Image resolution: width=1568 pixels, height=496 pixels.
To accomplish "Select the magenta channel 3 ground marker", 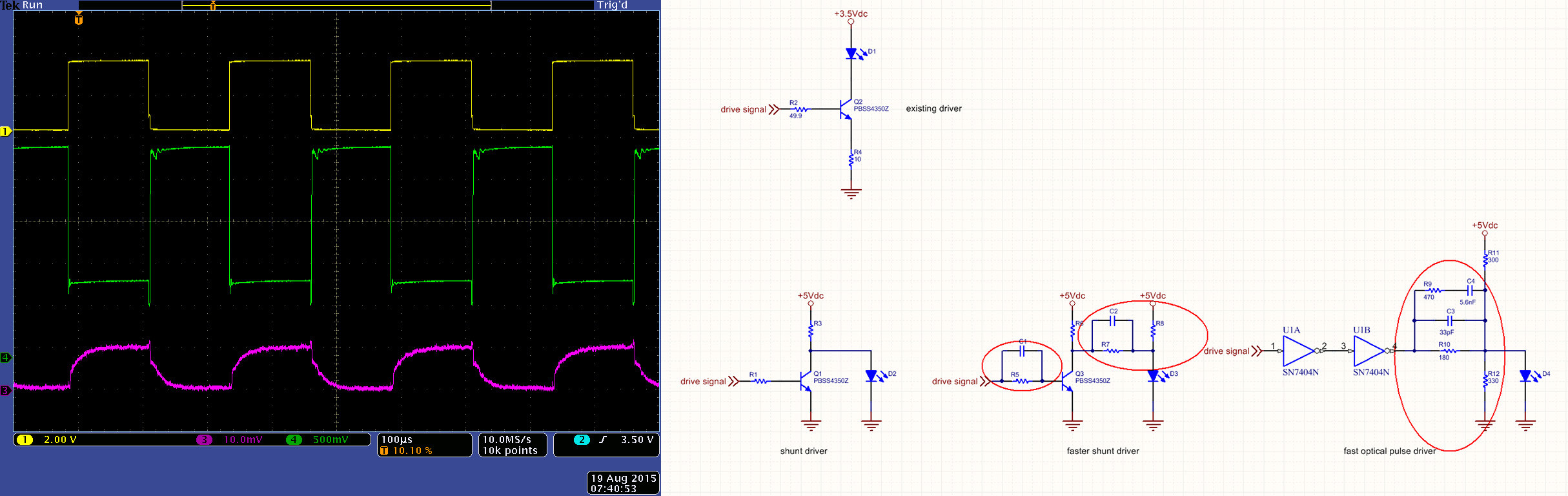I will point(5,390).
